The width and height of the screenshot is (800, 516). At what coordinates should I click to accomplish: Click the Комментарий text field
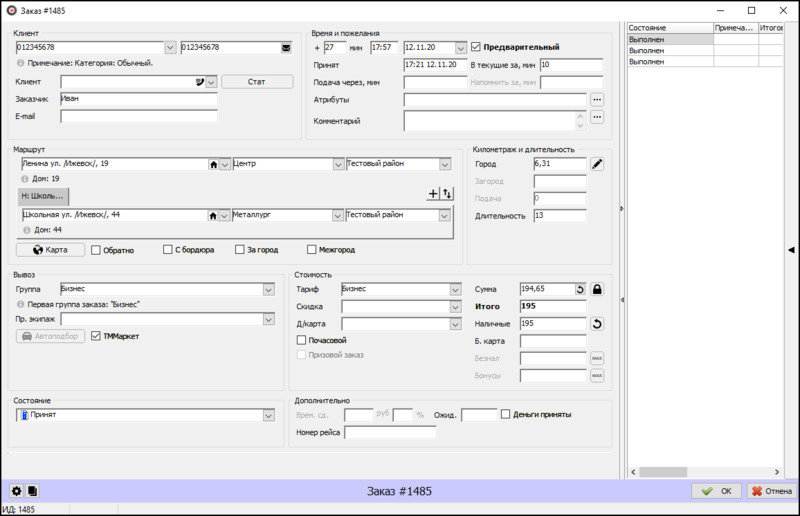pos(490,121)
